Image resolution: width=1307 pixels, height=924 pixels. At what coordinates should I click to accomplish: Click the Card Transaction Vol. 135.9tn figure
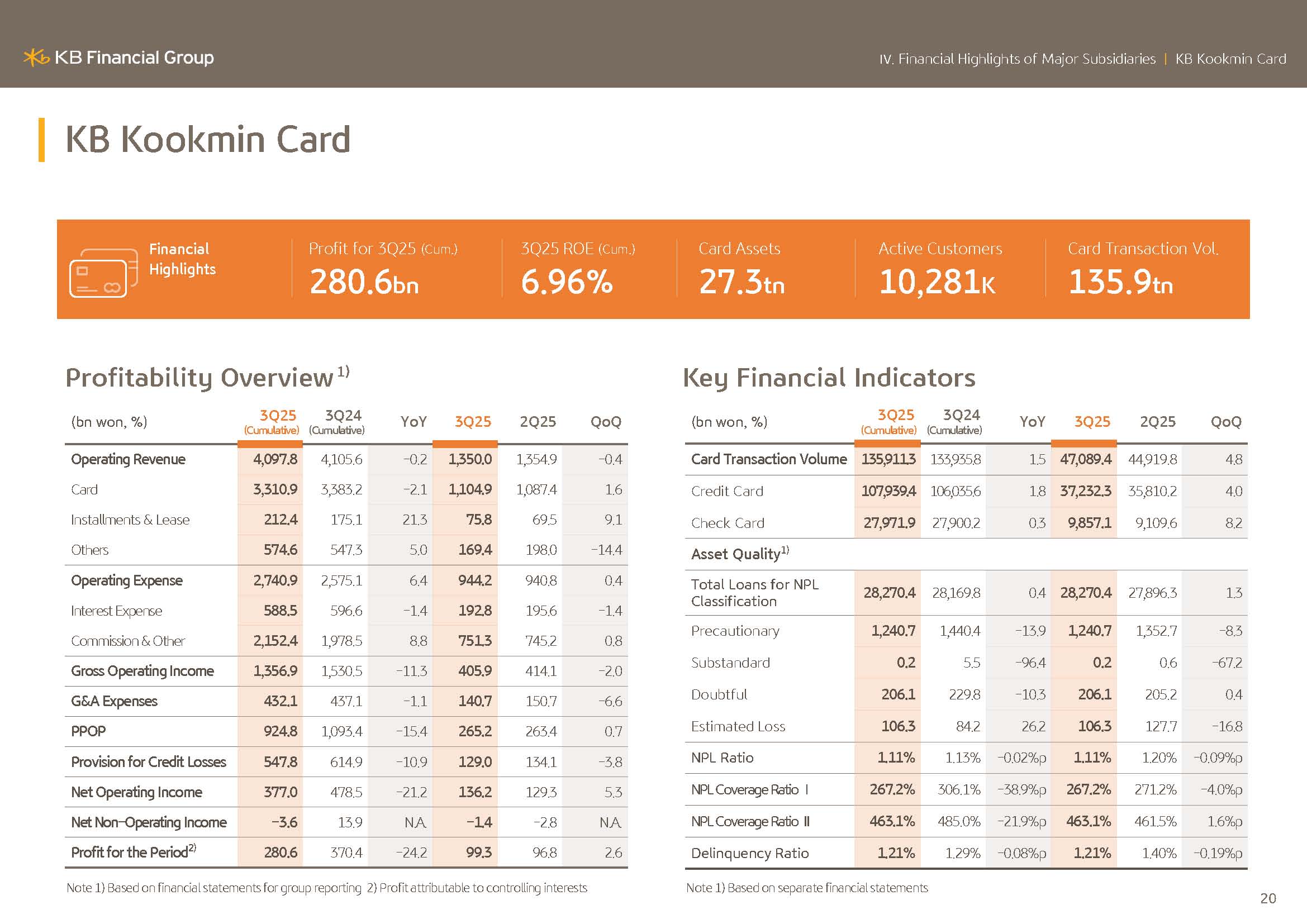(1120, 282)
